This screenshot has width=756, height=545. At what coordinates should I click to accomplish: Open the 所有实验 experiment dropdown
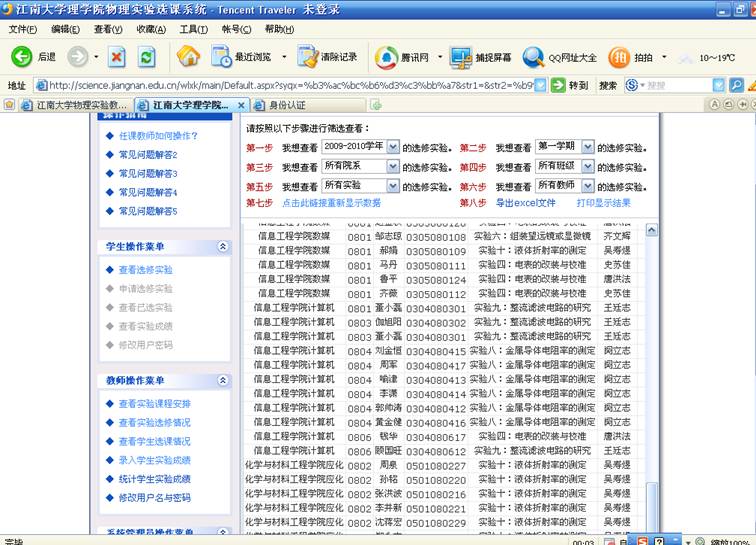click(393, 186)
